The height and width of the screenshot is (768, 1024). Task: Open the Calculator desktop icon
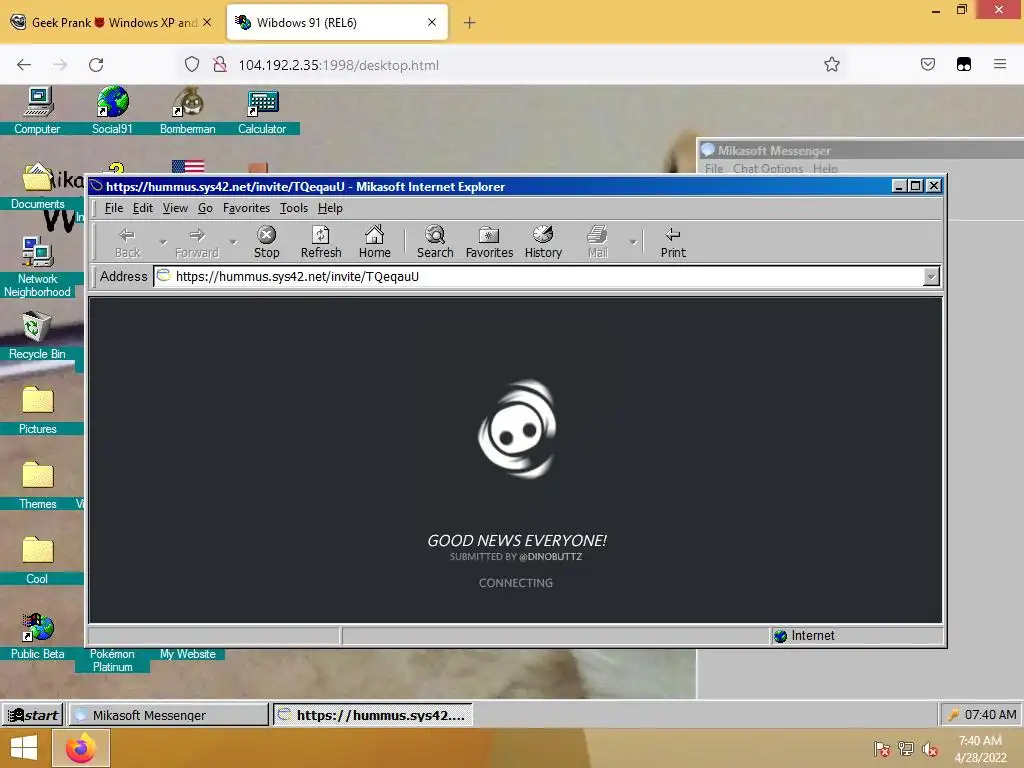(262, 110)
